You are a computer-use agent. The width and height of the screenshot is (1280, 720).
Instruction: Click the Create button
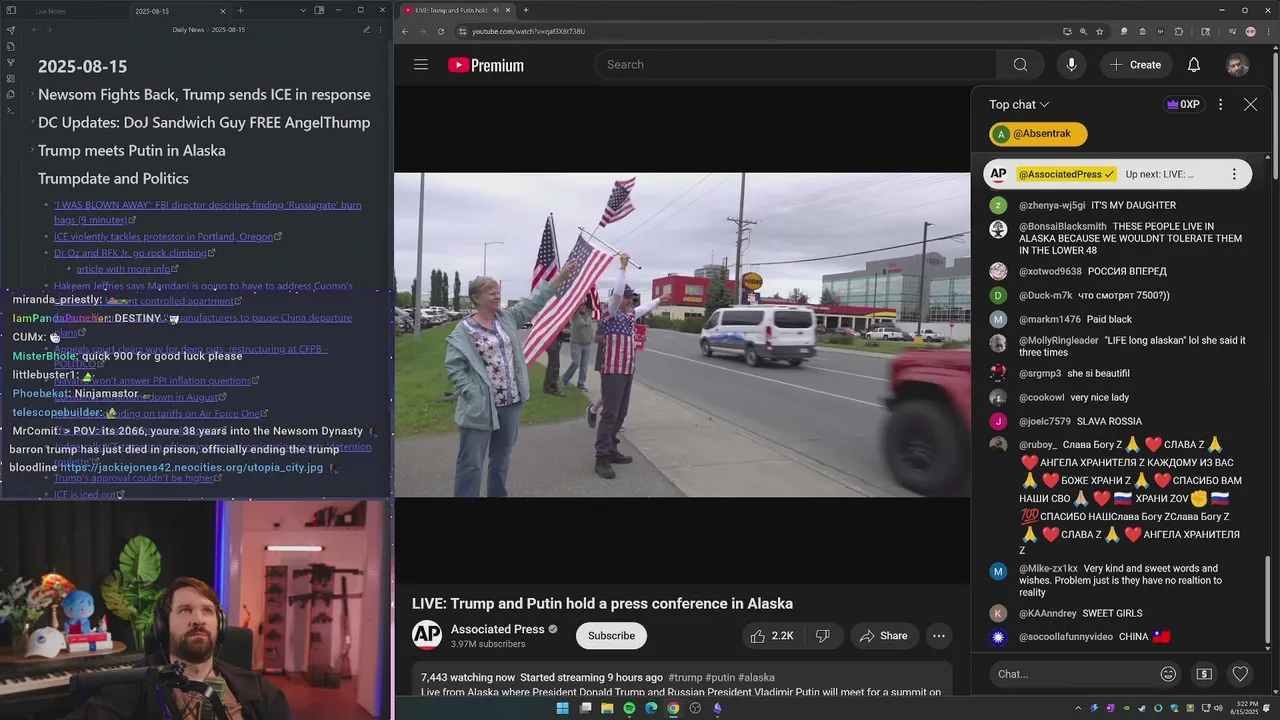pyautogui.click(x=1135, y=65)
